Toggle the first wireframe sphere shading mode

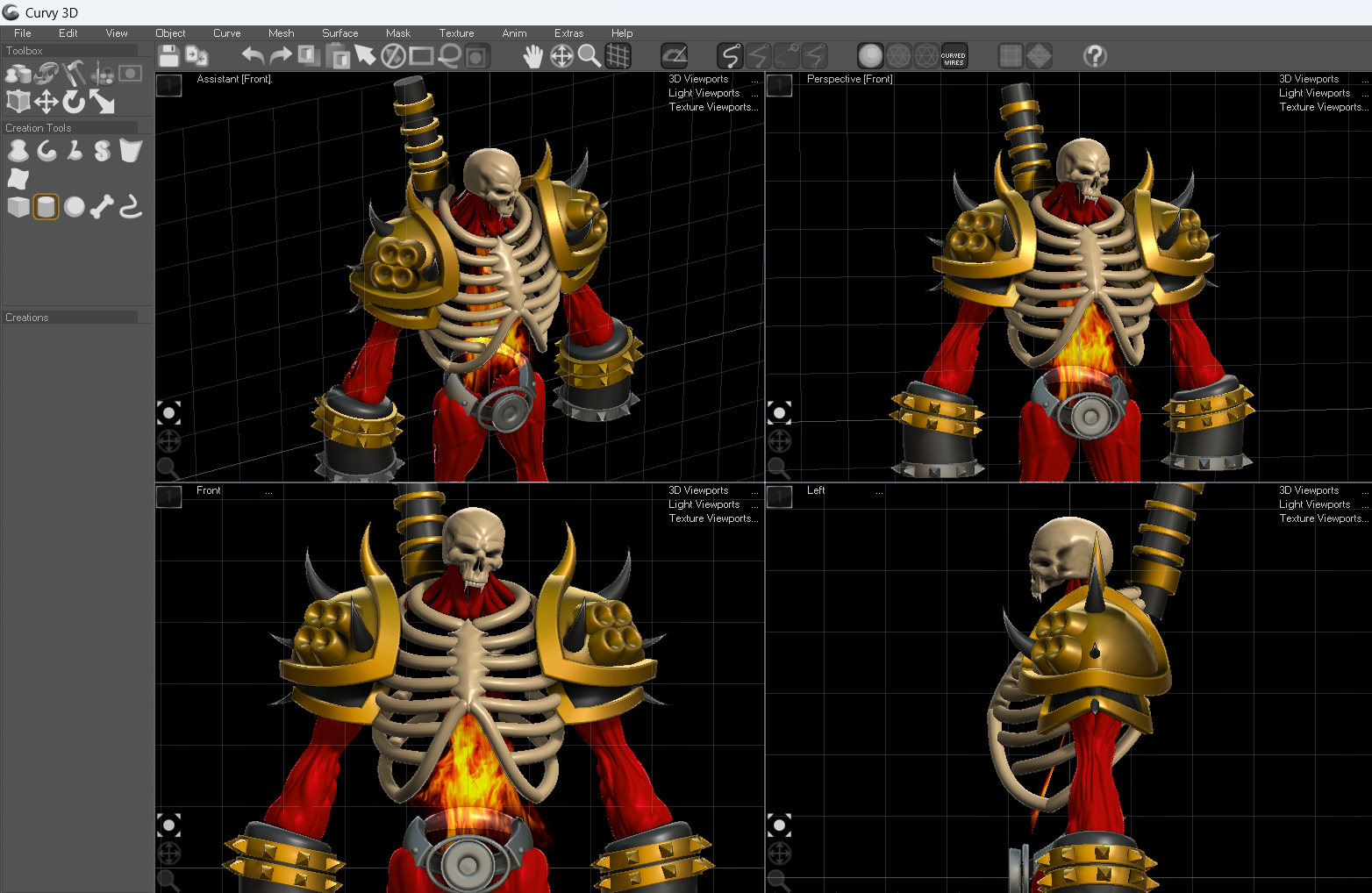[x=898, y=56]
